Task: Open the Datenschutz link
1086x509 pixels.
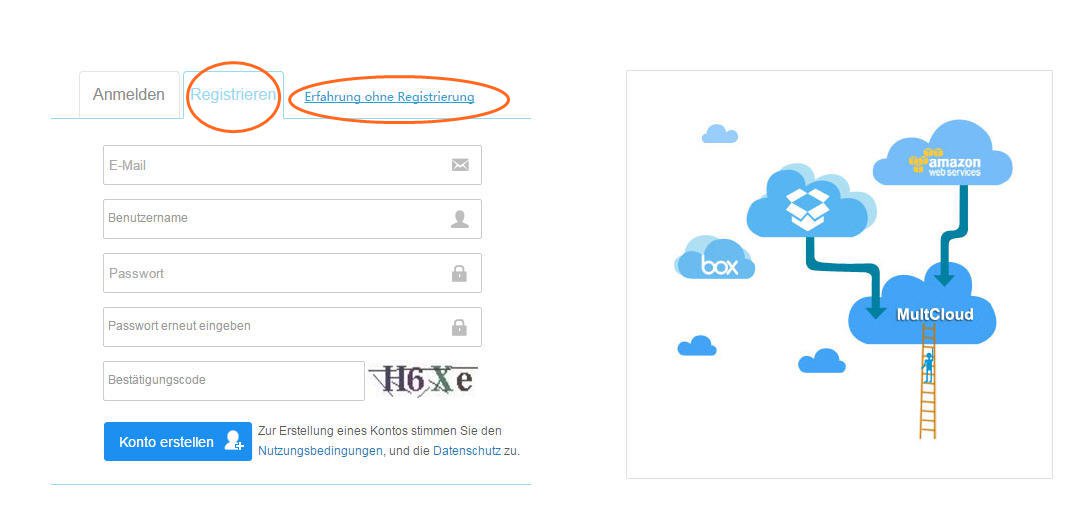Action: [467, 451]
